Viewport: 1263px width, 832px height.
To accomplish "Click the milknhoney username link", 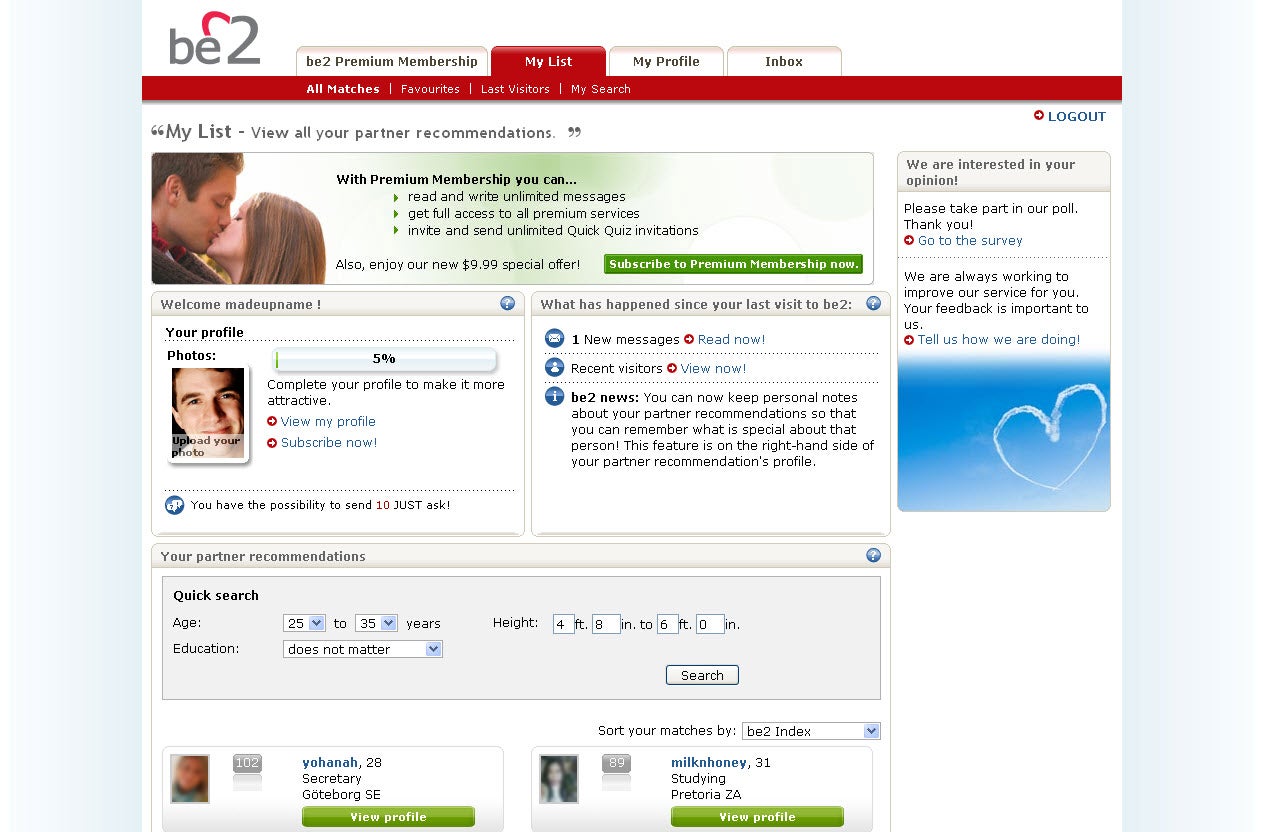I will [x=709, y=762].
